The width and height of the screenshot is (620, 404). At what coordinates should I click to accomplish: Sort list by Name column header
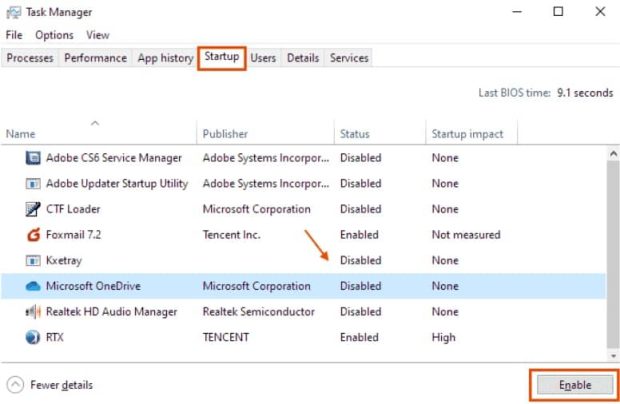coord(21,134)
